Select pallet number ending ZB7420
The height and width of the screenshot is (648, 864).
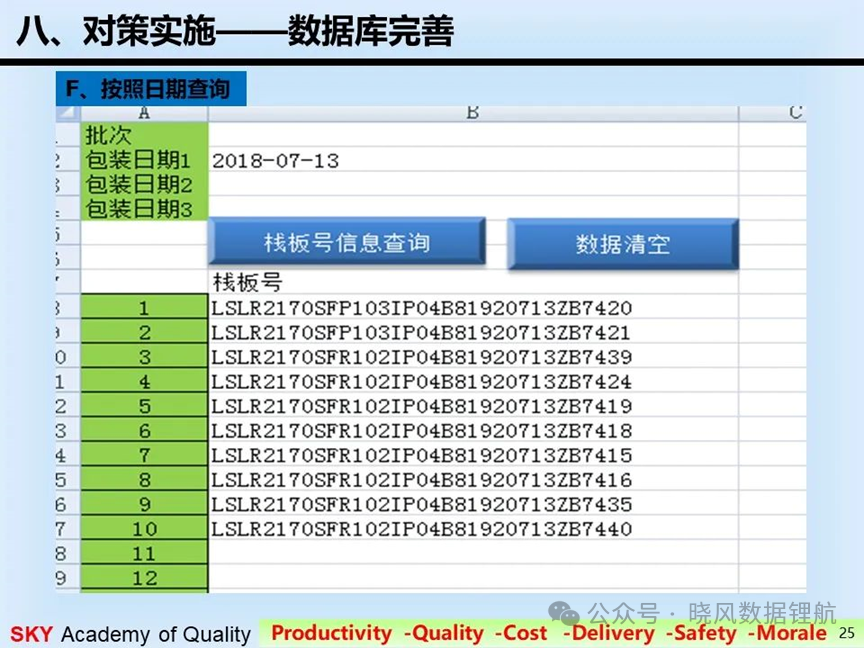tap(473, 307)
